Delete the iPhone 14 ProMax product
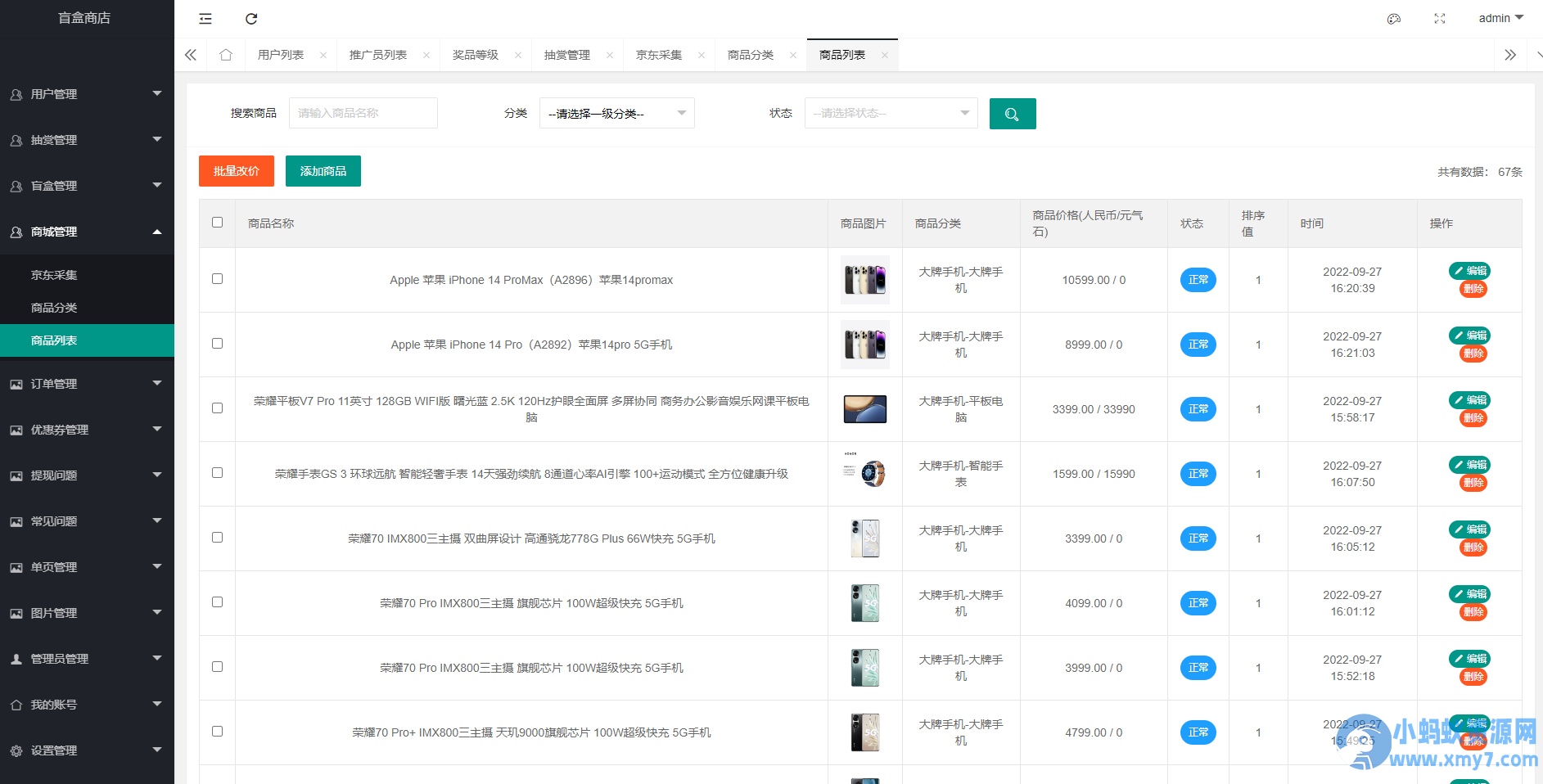The width and height of the screenshot is (1543, 784). [x=1473, y=289]
